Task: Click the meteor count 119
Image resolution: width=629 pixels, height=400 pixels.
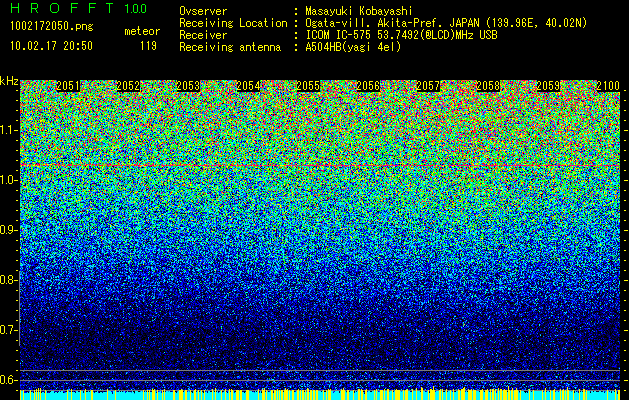Action: (148, 46)
